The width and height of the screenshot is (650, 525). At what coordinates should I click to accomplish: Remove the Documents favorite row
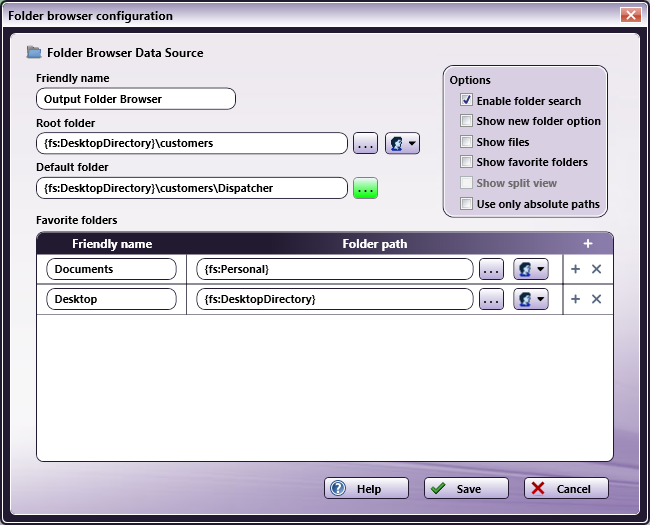[x=596, y=269]
